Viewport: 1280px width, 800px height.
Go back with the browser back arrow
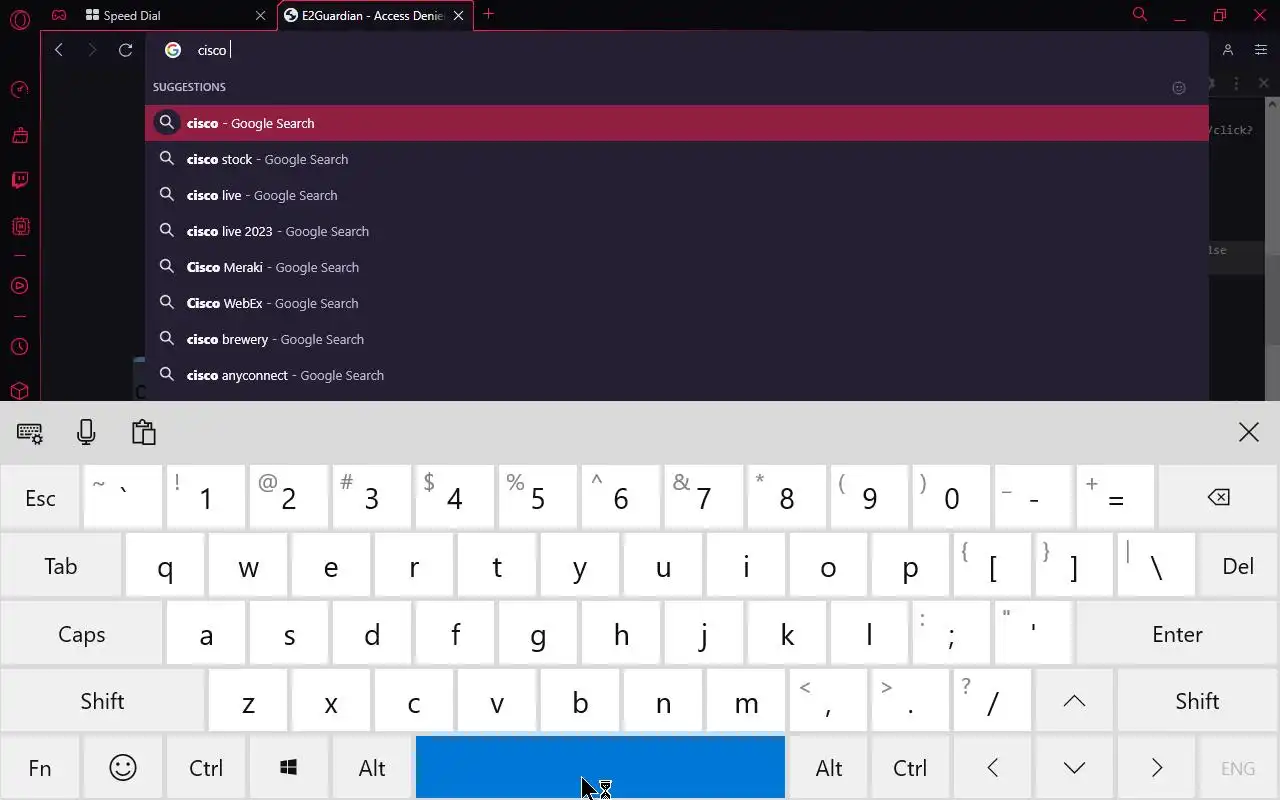59,50
